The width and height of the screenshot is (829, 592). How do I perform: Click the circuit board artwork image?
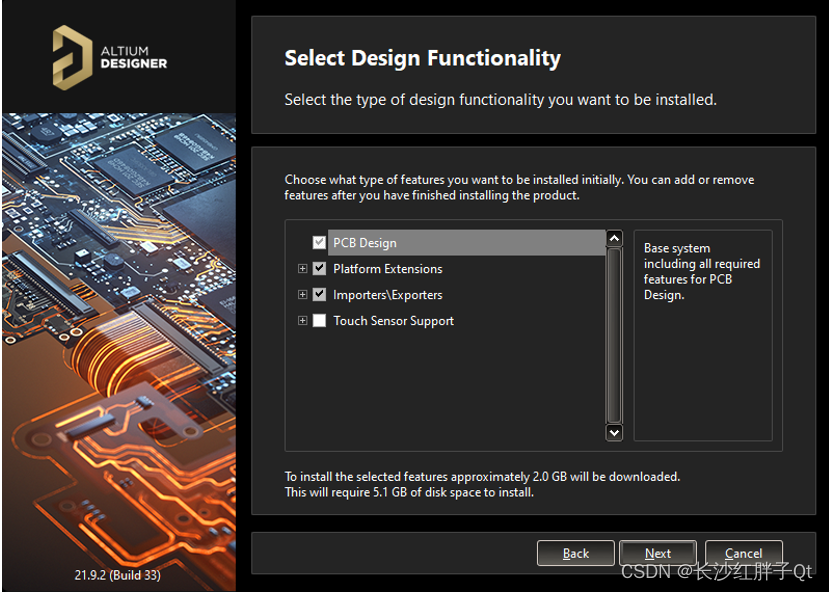pyautogui.click(x=118, y=330)
